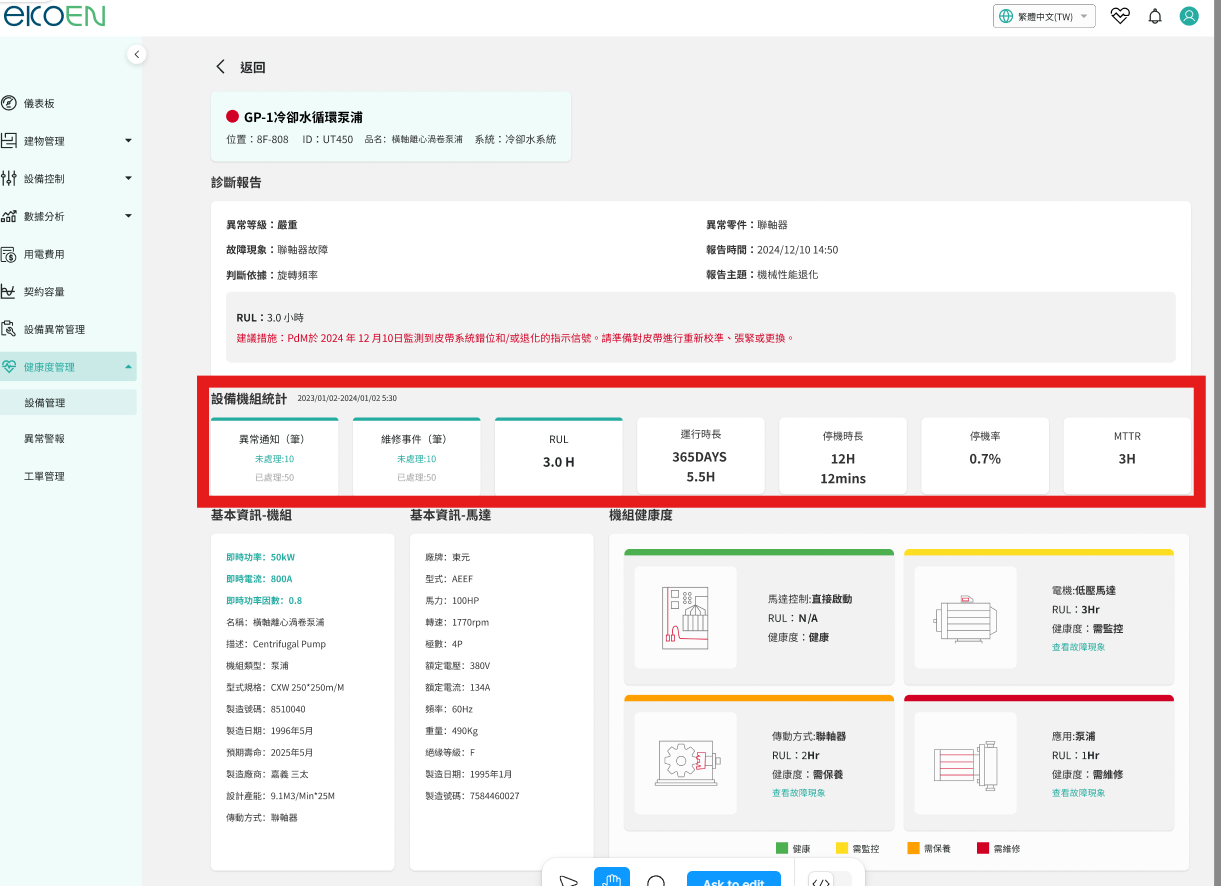Collapse the sidebar with the arrow button
The image size is (1221, 886).
pyautogui.click(x=137, y=55)
